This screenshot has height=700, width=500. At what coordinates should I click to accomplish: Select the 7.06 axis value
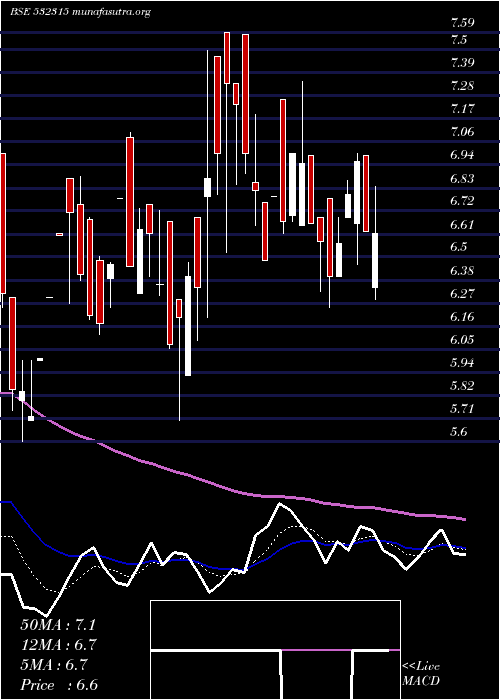[462, 132]
